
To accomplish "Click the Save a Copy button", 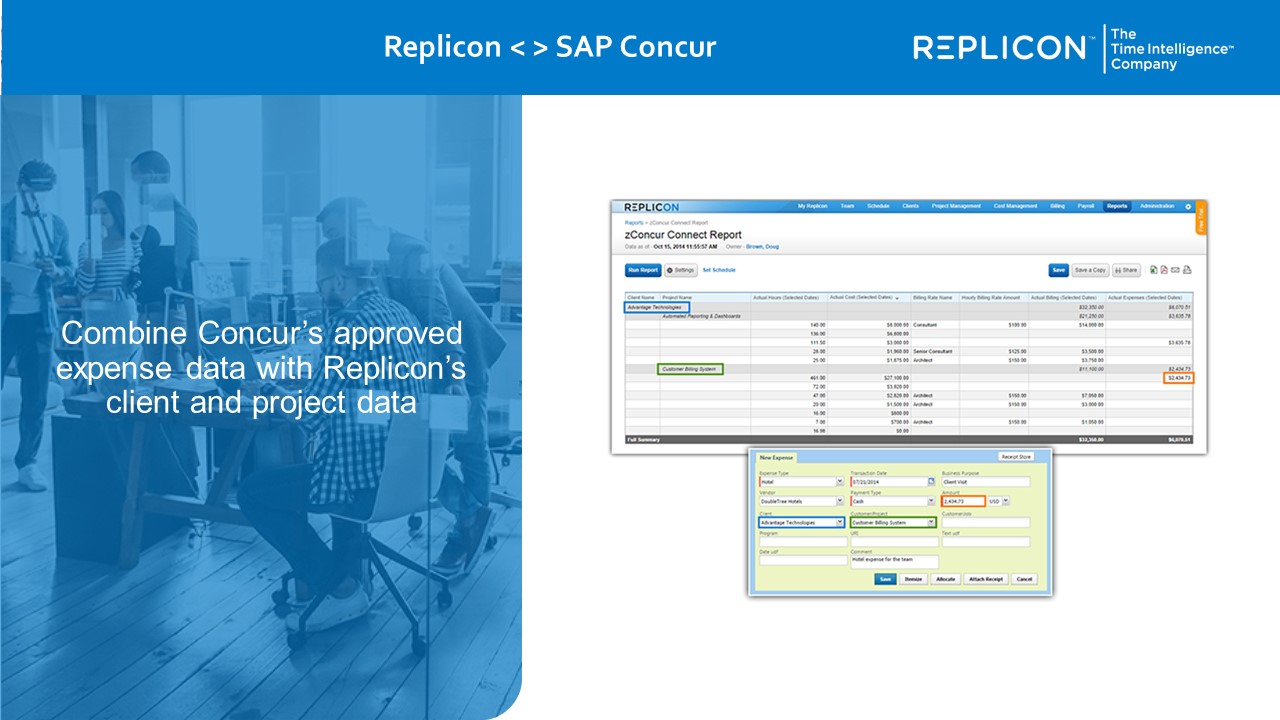I will click(x=1090, y=270).
